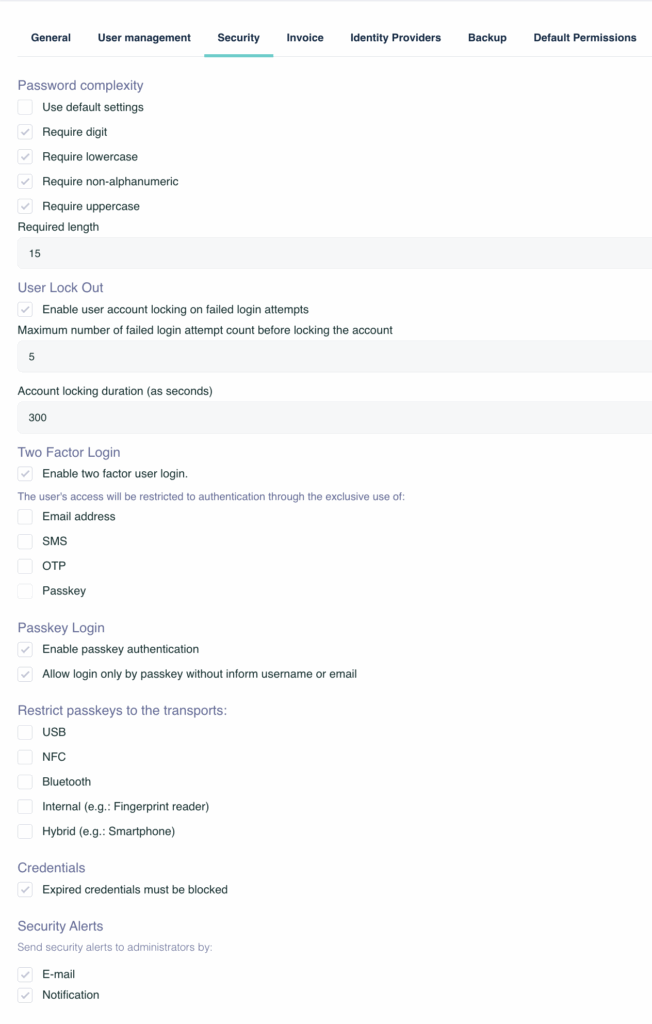Enable Use default settings checkbox

coord(26,107)
